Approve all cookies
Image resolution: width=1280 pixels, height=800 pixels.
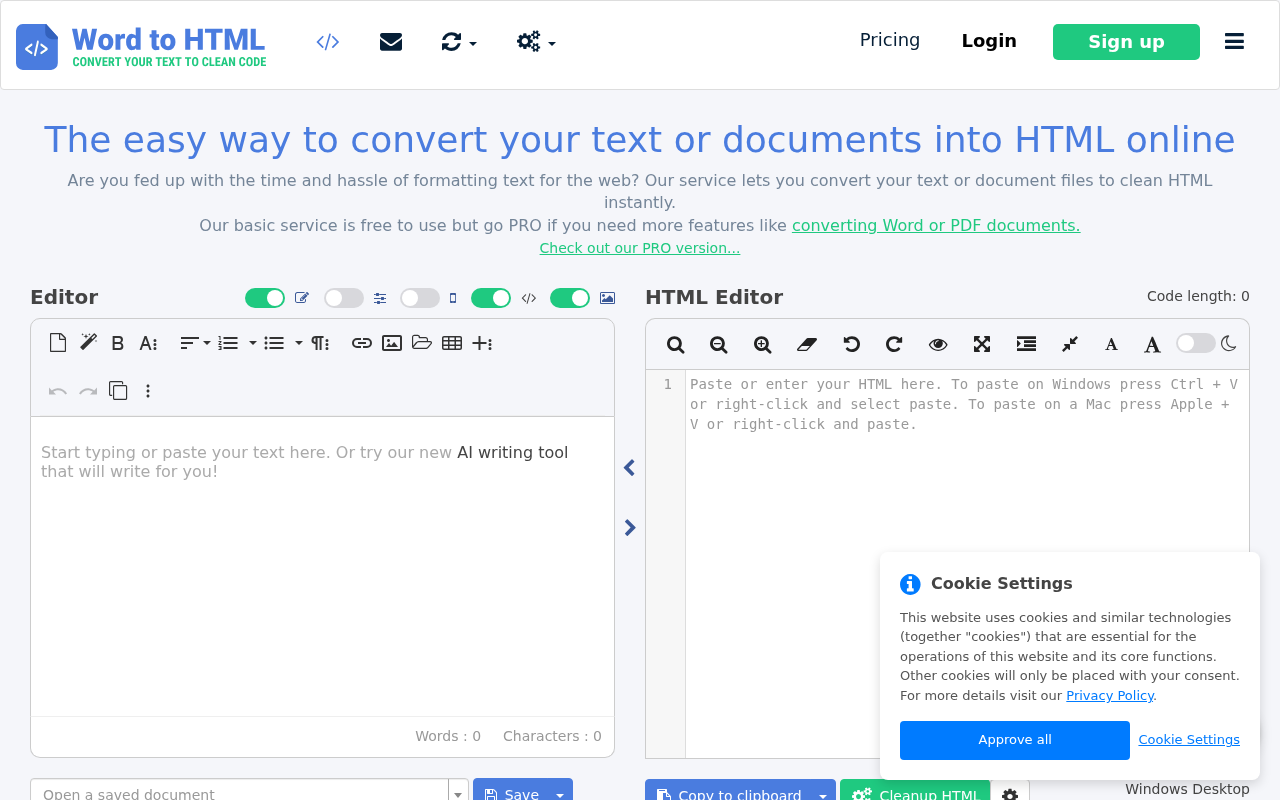(x=1015, y=740)
